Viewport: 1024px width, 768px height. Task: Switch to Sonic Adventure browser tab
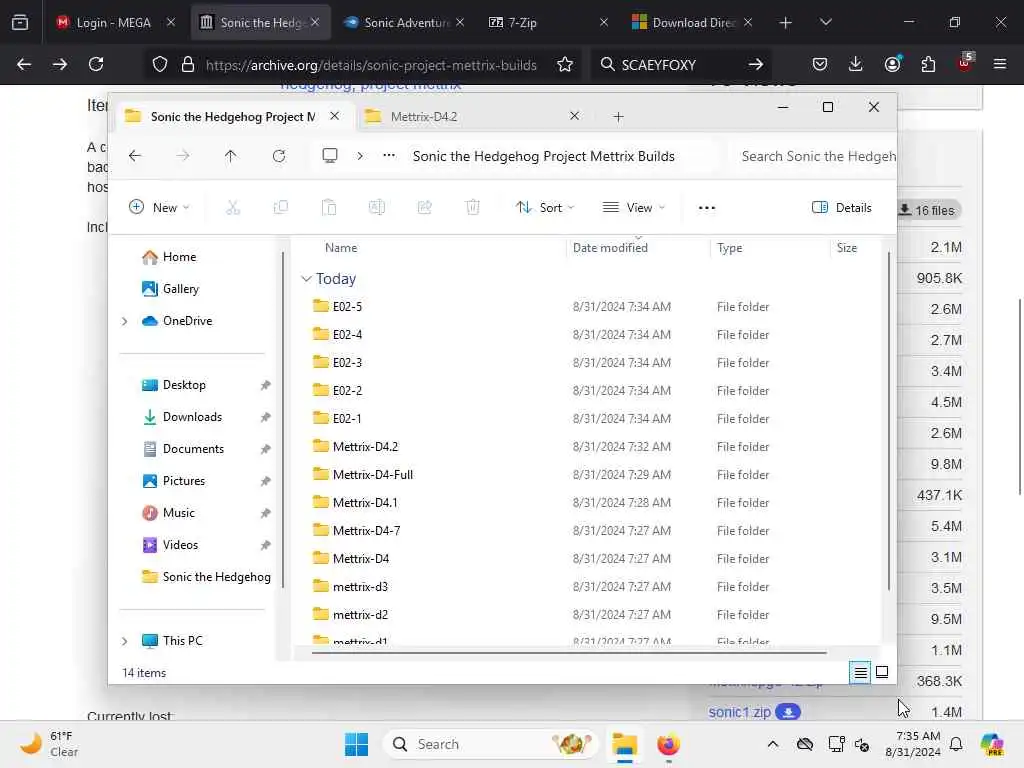click(406, 22)
